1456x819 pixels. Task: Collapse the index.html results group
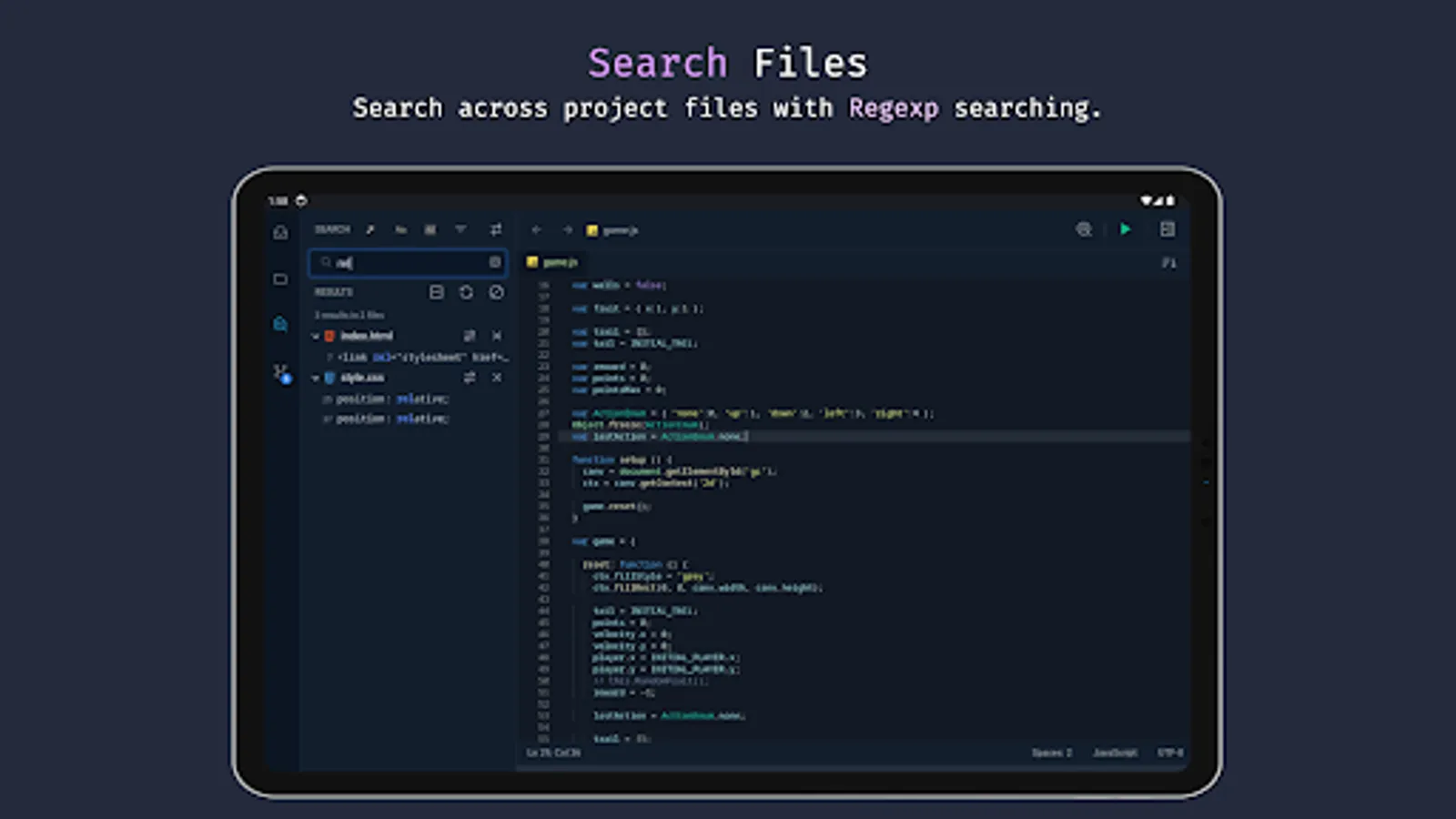(x=316, y=335)
